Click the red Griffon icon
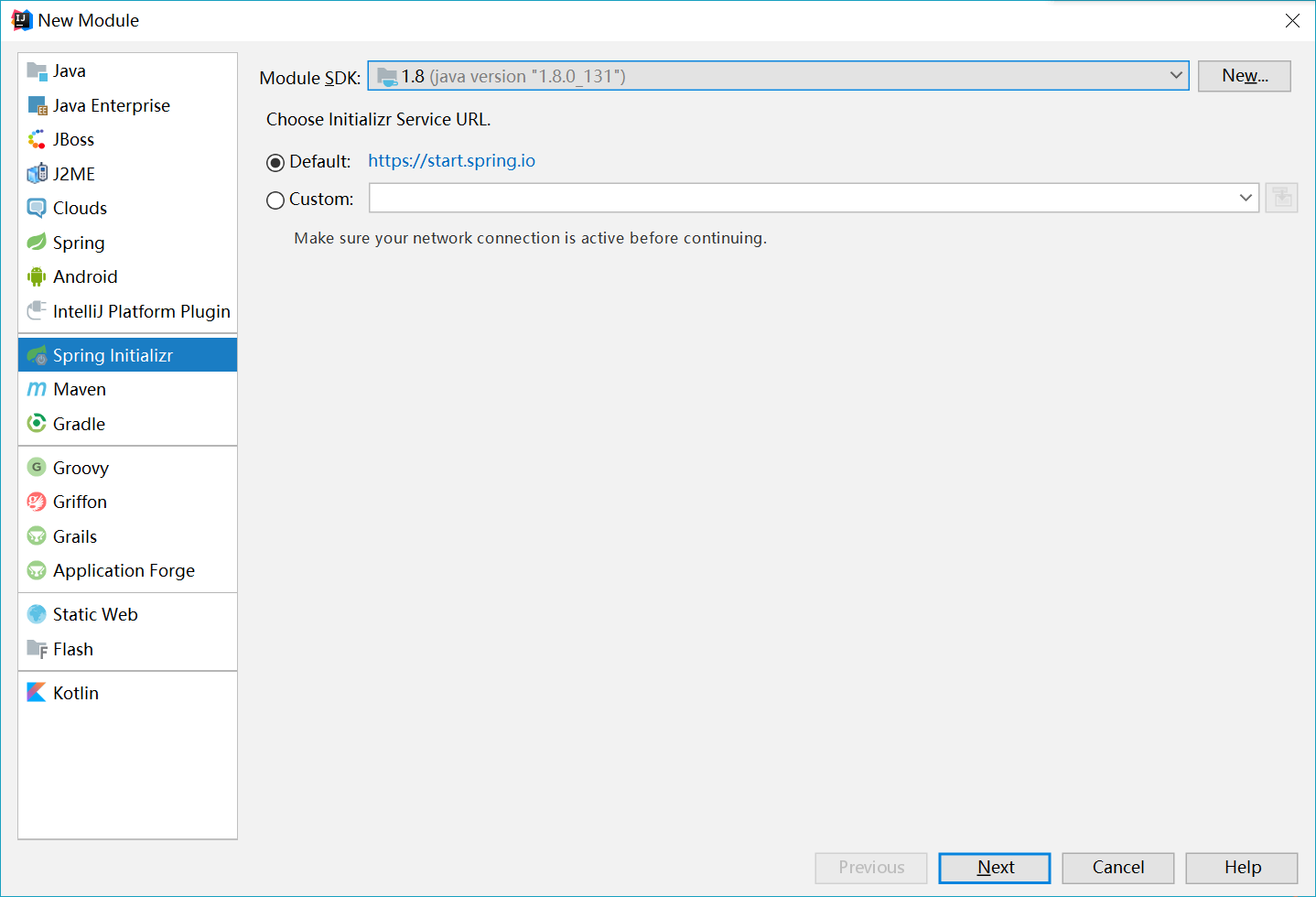This screenshot has width=1316, height=897. (37, 502)
